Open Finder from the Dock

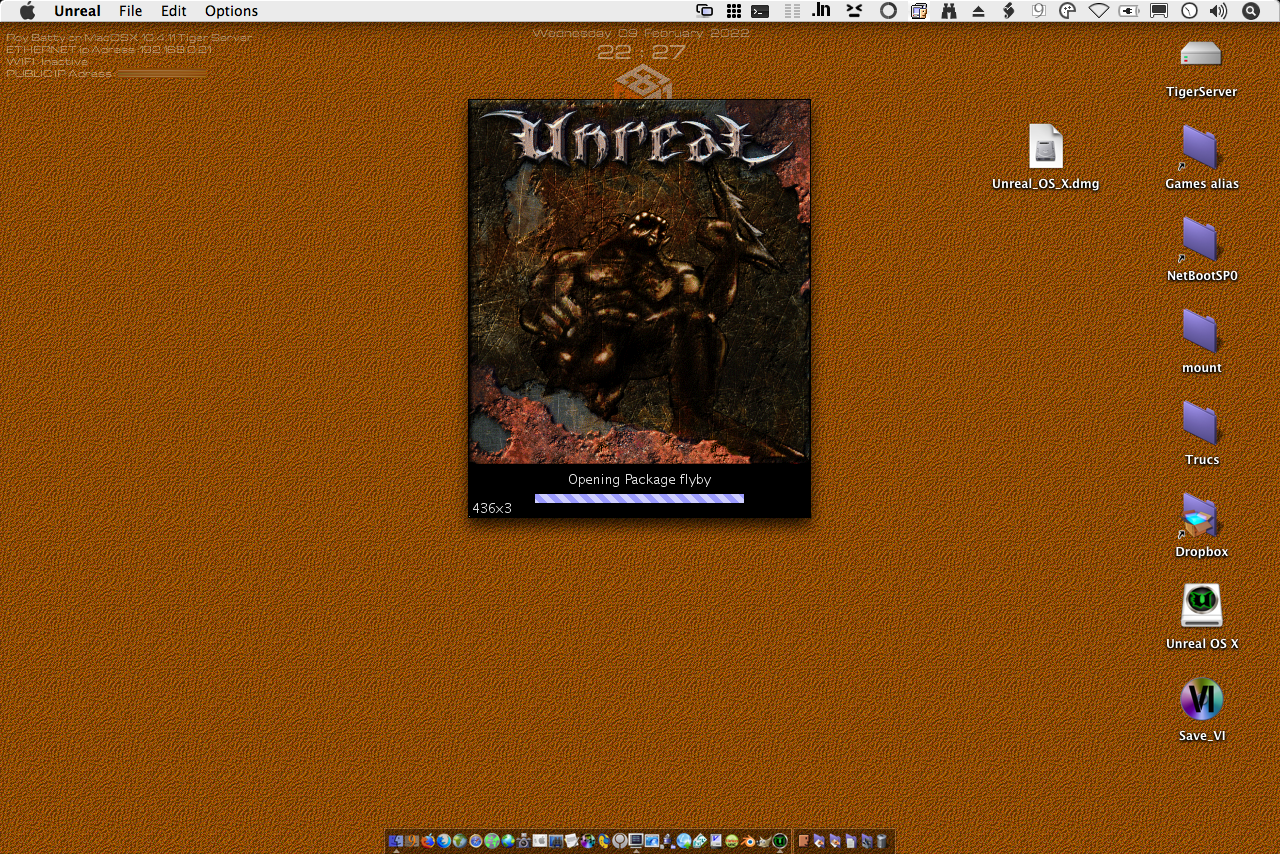point(396,841)
